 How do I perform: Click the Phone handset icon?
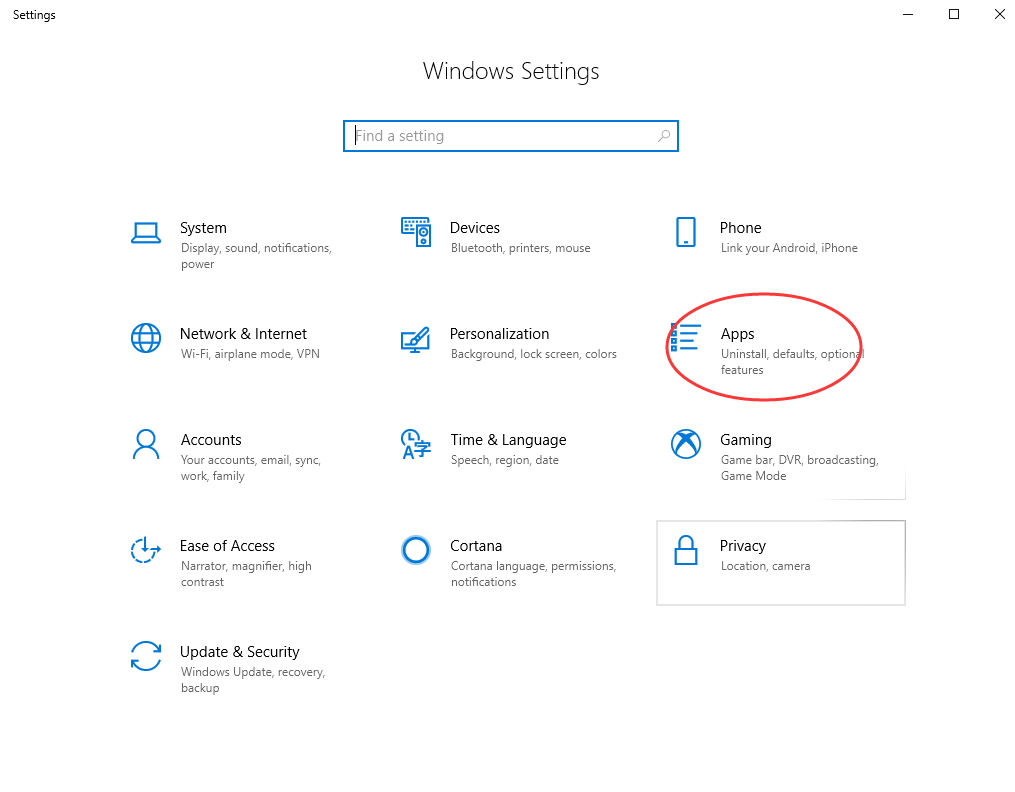686,232
